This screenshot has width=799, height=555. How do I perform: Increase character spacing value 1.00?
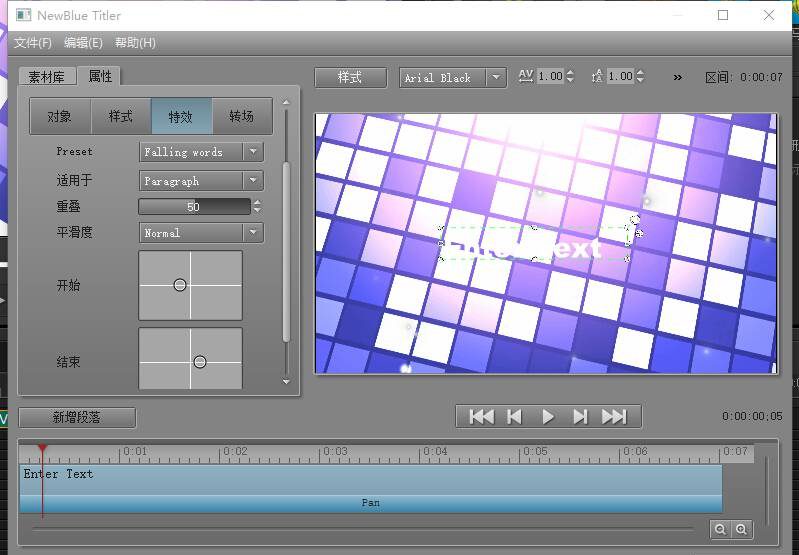pyautogui.click(x=570, y=72)
